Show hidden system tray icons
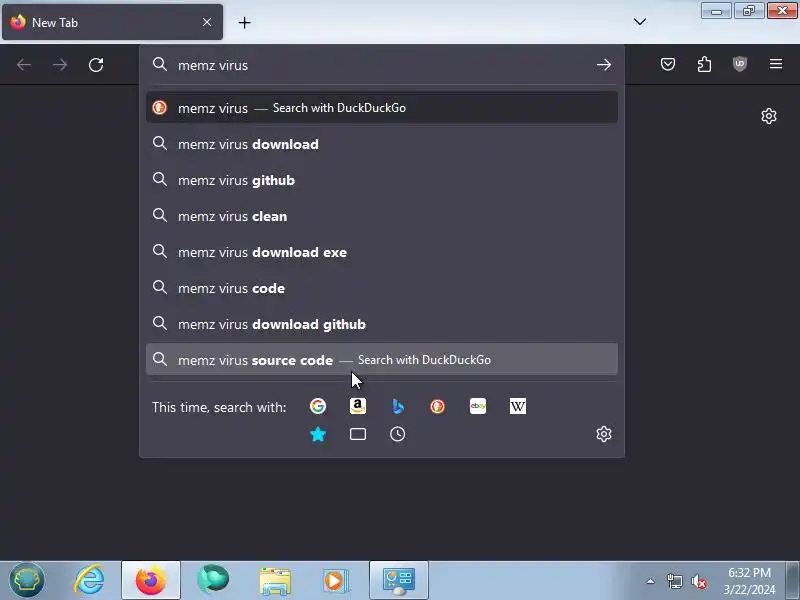Screen dimensions: 800x600 click(651, 581)
